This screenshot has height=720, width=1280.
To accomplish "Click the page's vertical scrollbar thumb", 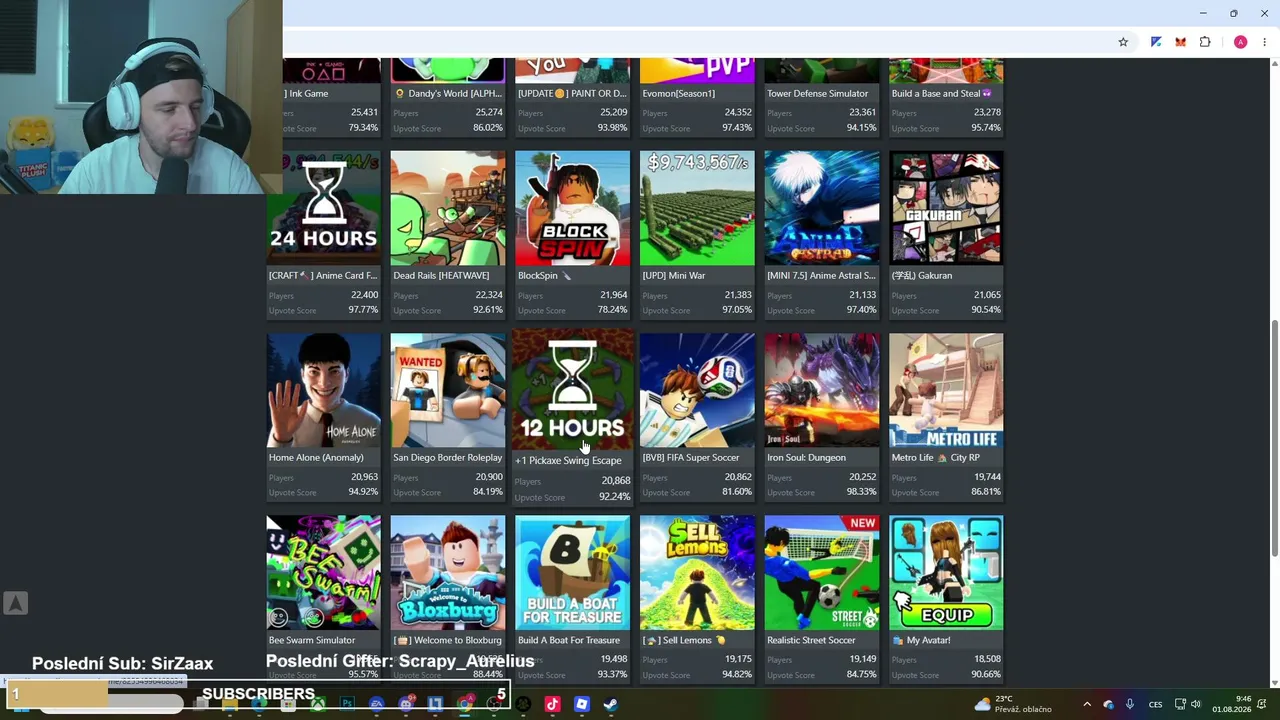I will click(1274, 440).
